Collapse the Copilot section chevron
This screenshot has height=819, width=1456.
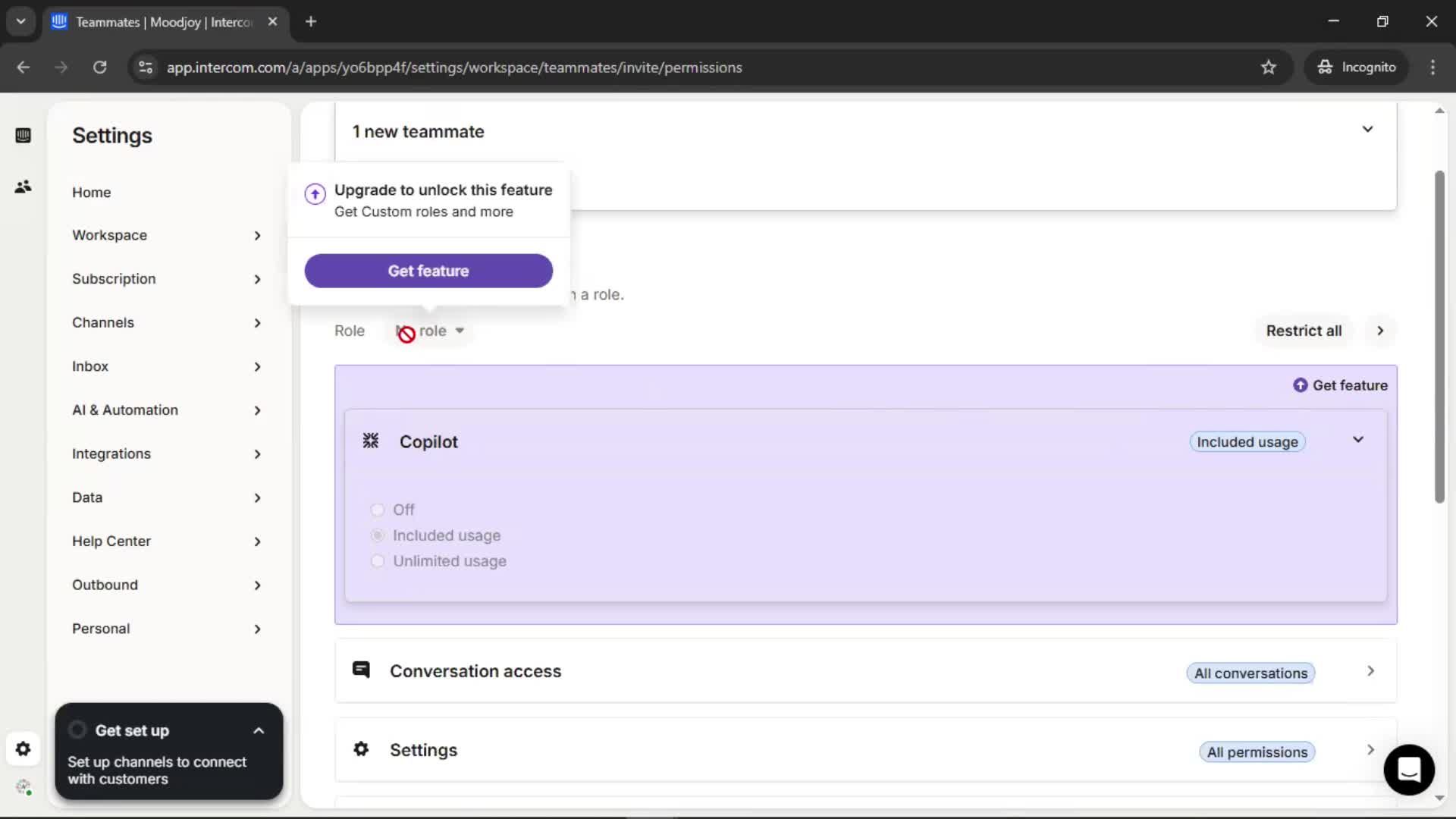(1358, 440)
